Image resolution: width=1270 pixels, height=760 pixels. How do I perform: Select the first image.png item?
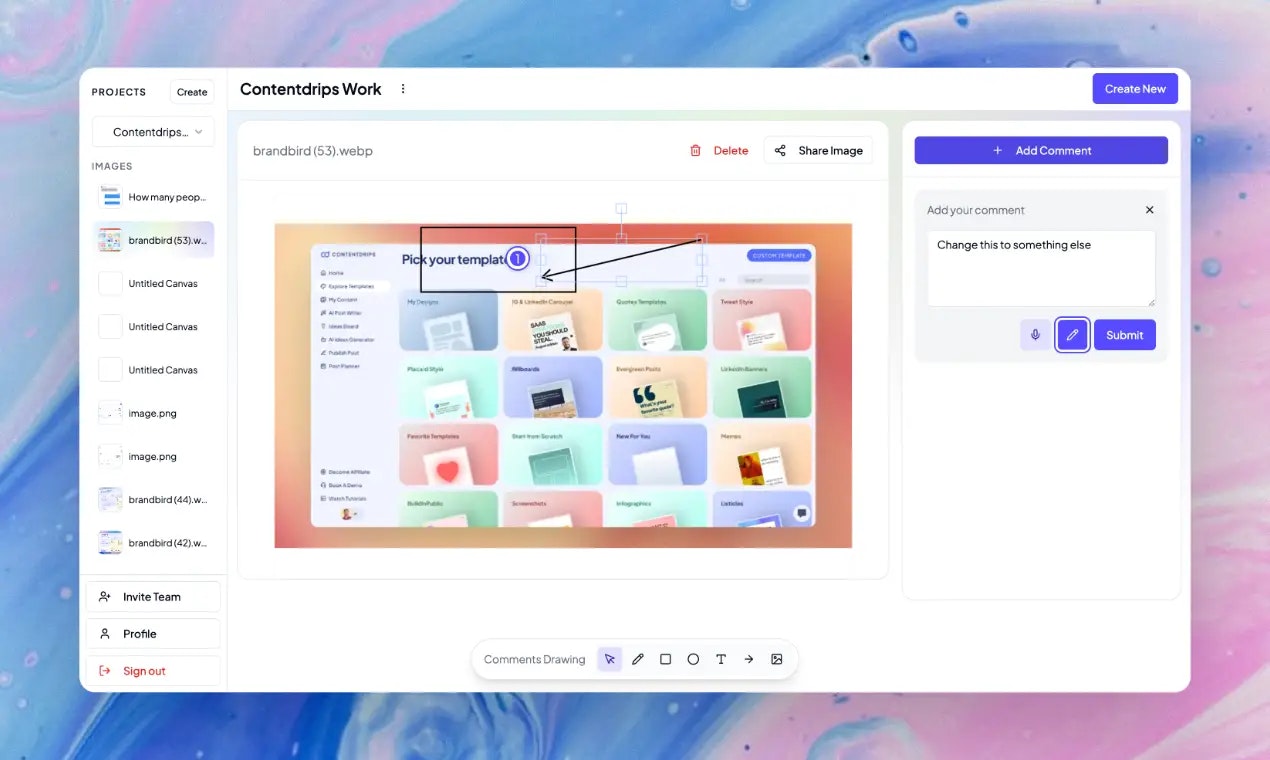153,413
